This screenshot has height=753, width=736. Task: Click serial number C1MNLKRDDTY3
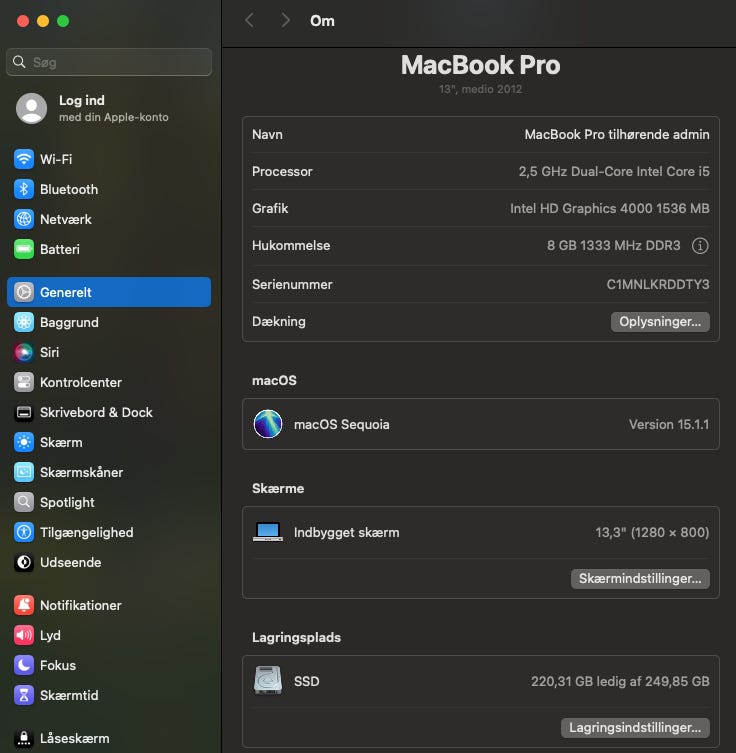pos(658,284)
